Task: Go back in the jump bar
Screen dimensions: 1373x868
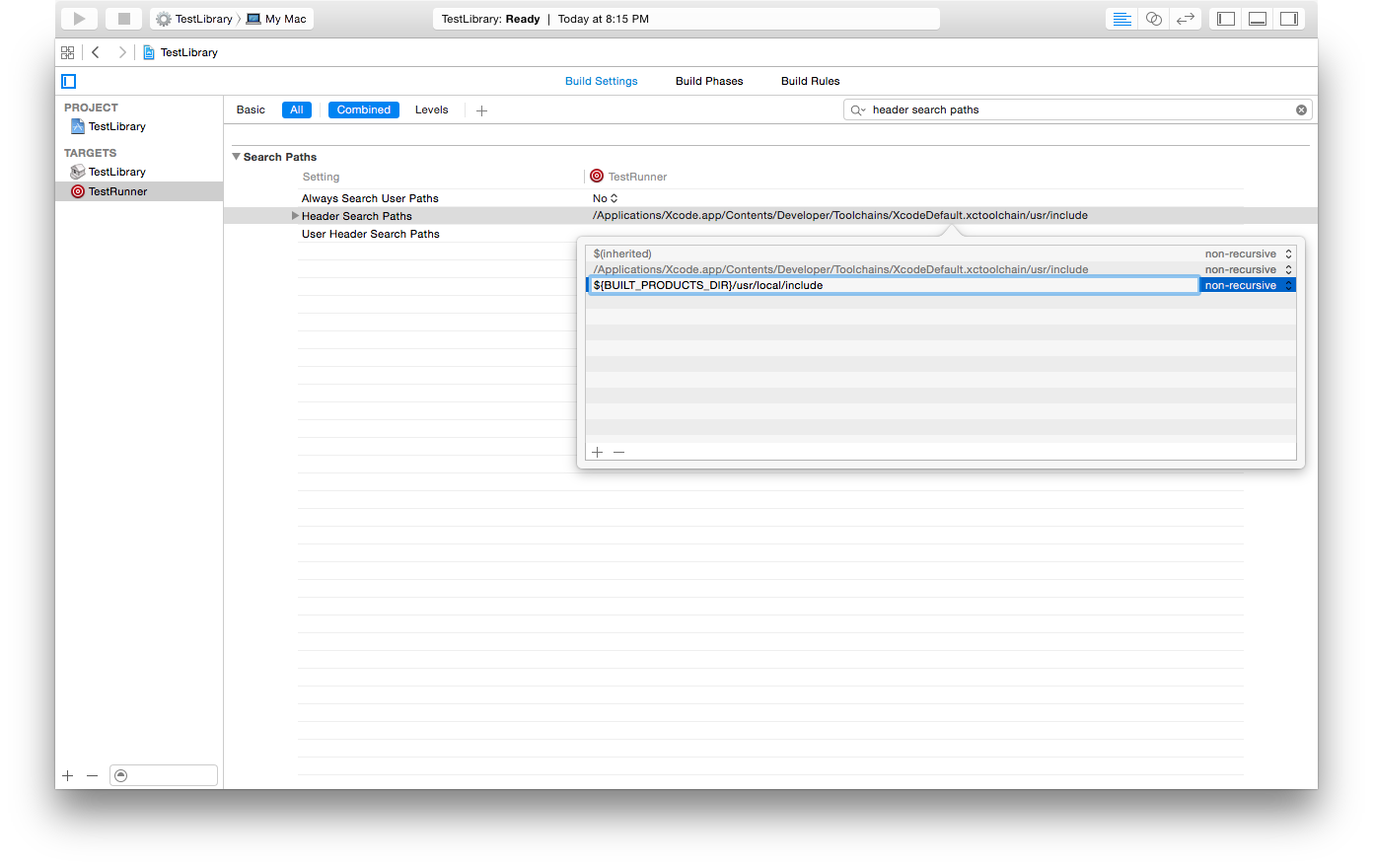Action: [96, 52]
